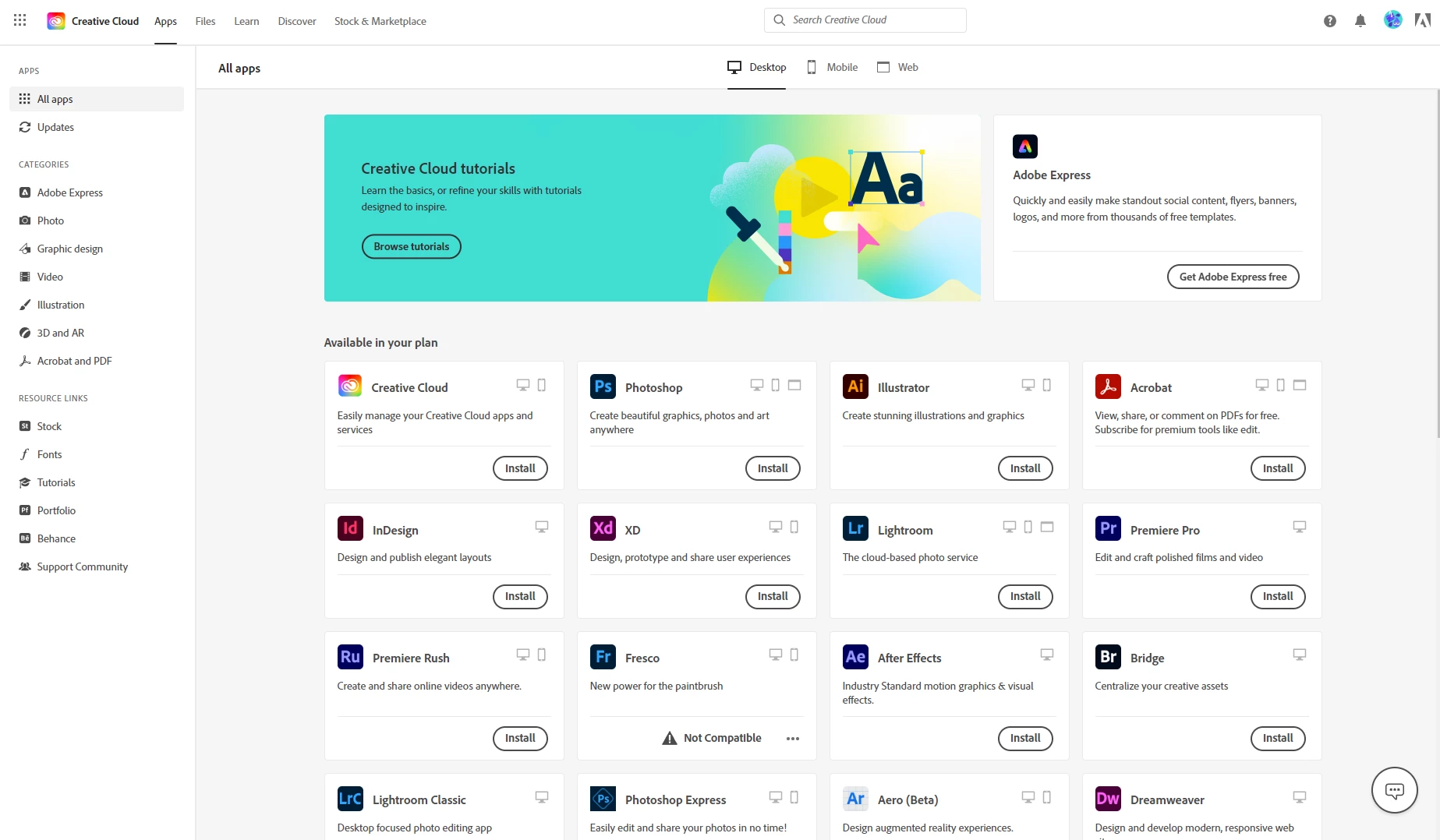Click the Lightroom app icon
The image size is (1440, 840).
(x=856, y=528)
